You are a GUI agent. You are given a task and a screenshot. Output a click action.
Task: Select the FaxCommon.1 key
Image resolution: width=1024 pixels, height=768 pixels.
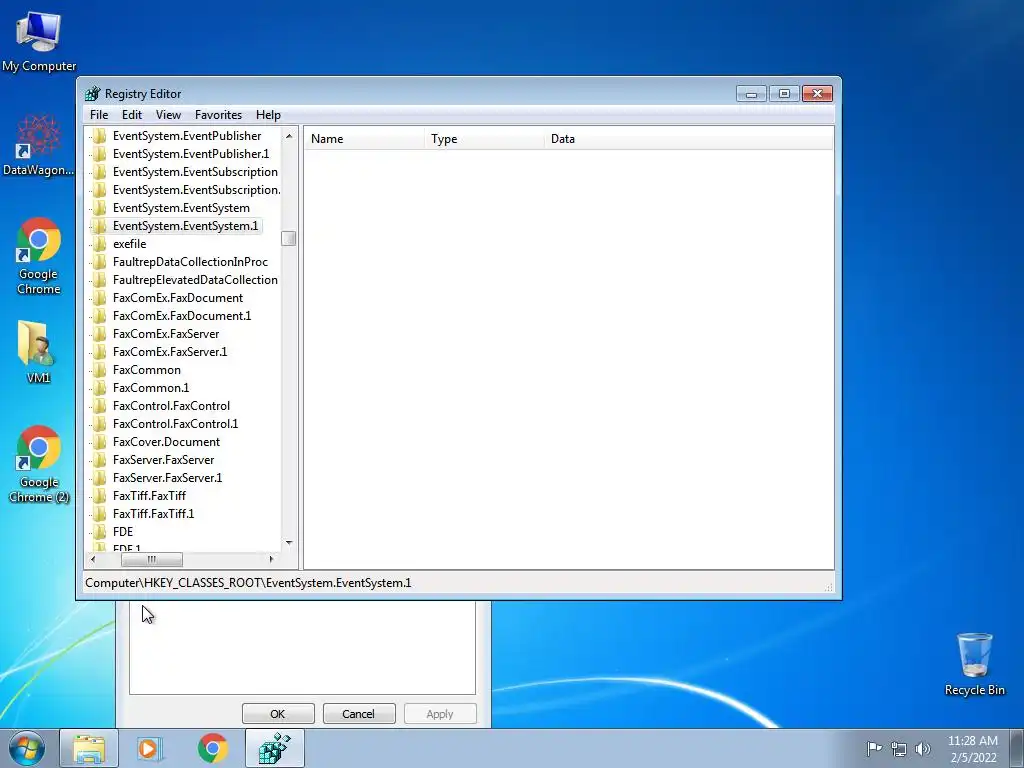point(151,388)
